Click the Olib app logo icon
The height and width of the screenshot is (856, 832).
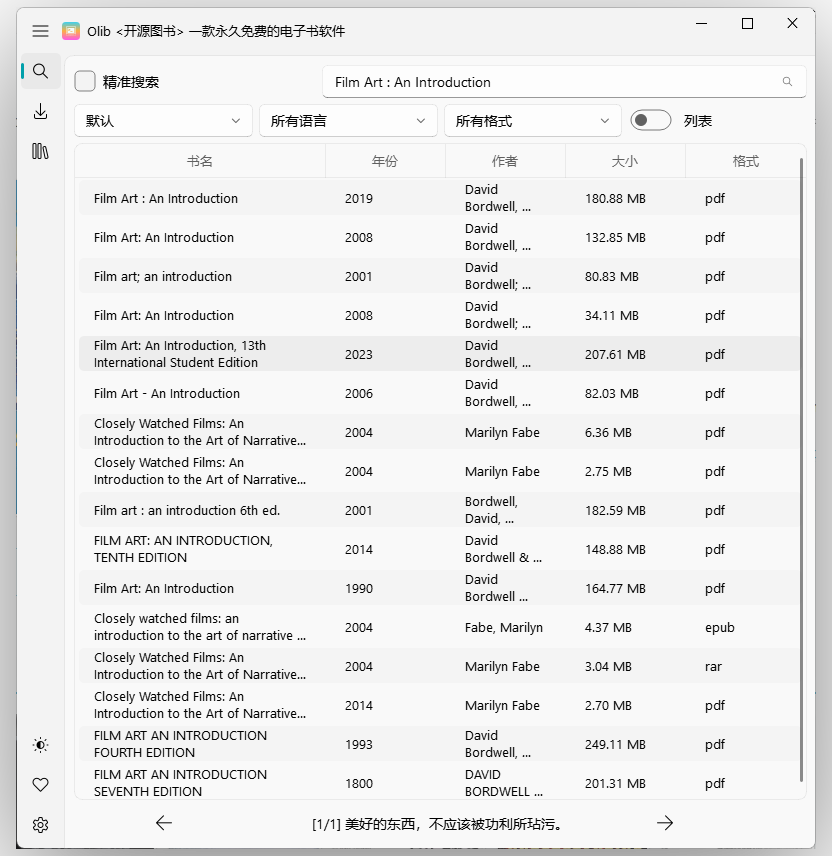coord(71,31)
